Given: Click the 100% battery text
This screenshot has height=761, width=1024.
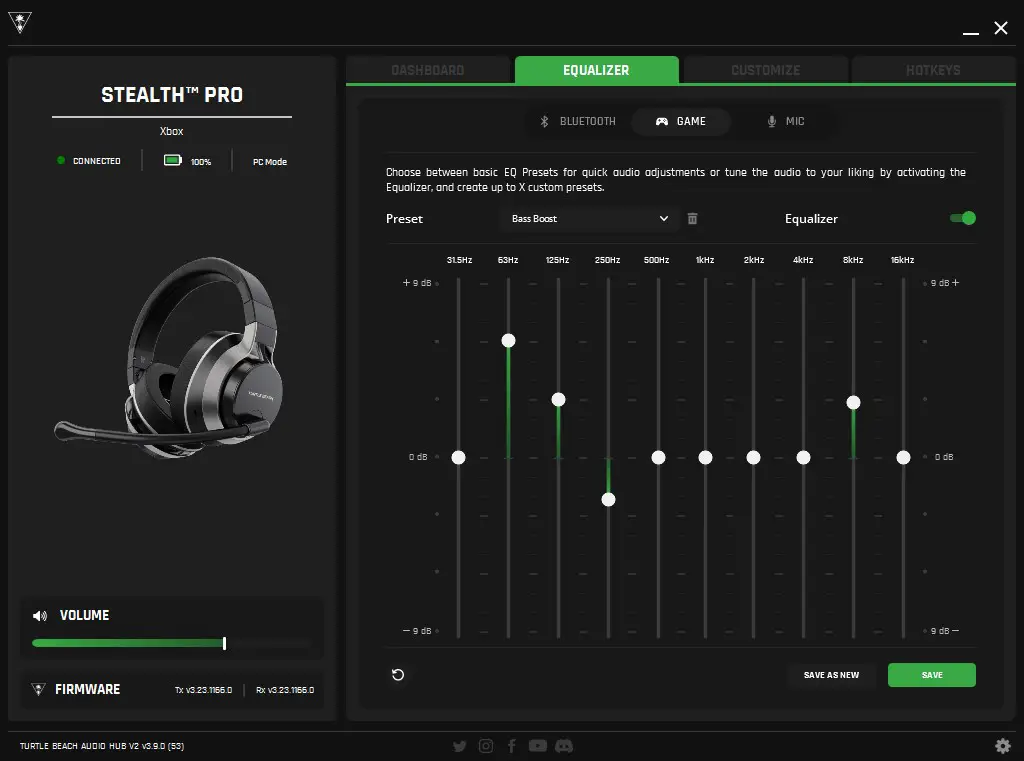Looking at the screenshot, I should pyautogui.click(x=200, y=162).
